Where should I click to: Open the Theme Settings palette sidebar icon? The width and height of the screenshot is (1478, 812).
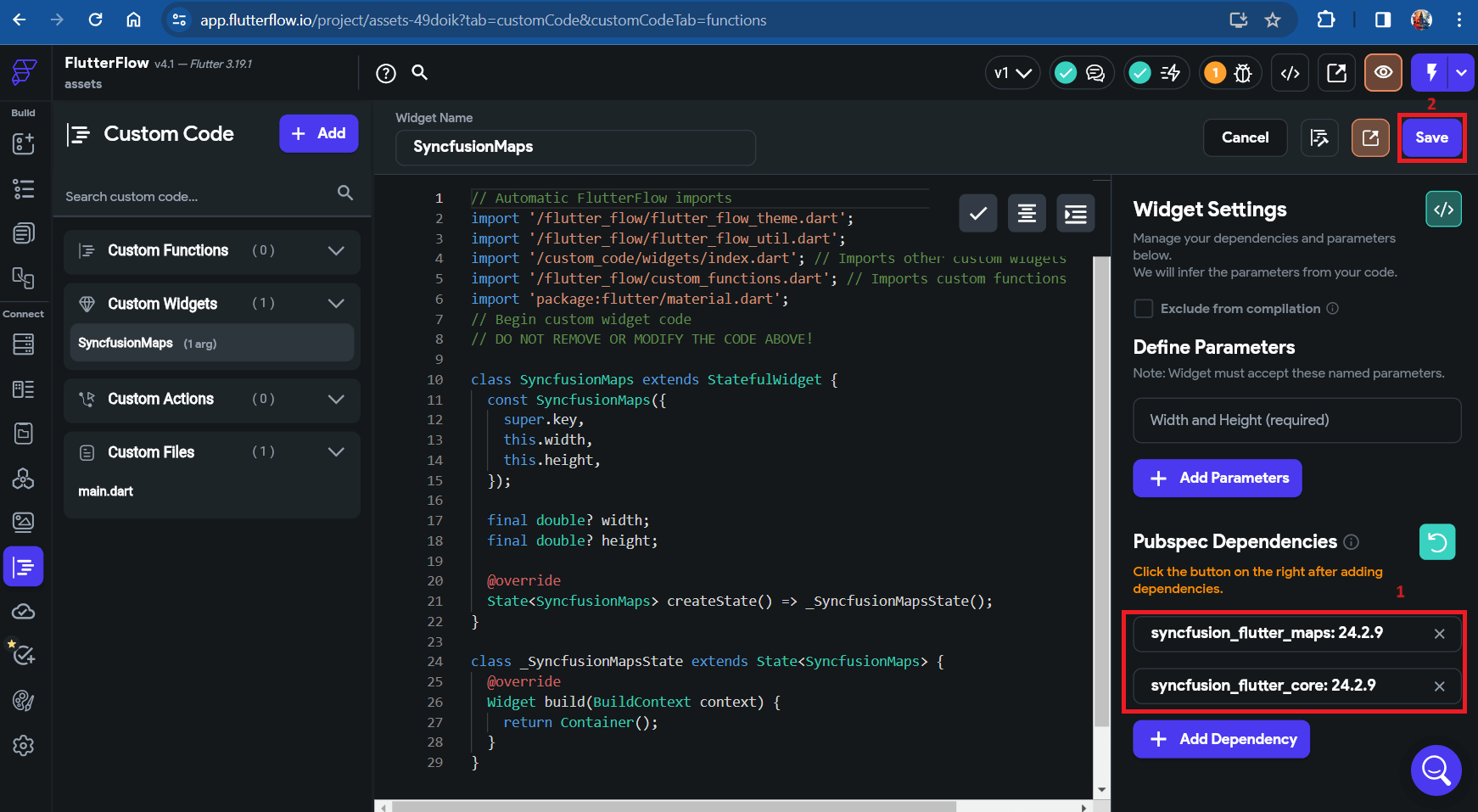[x=23, y=701]
